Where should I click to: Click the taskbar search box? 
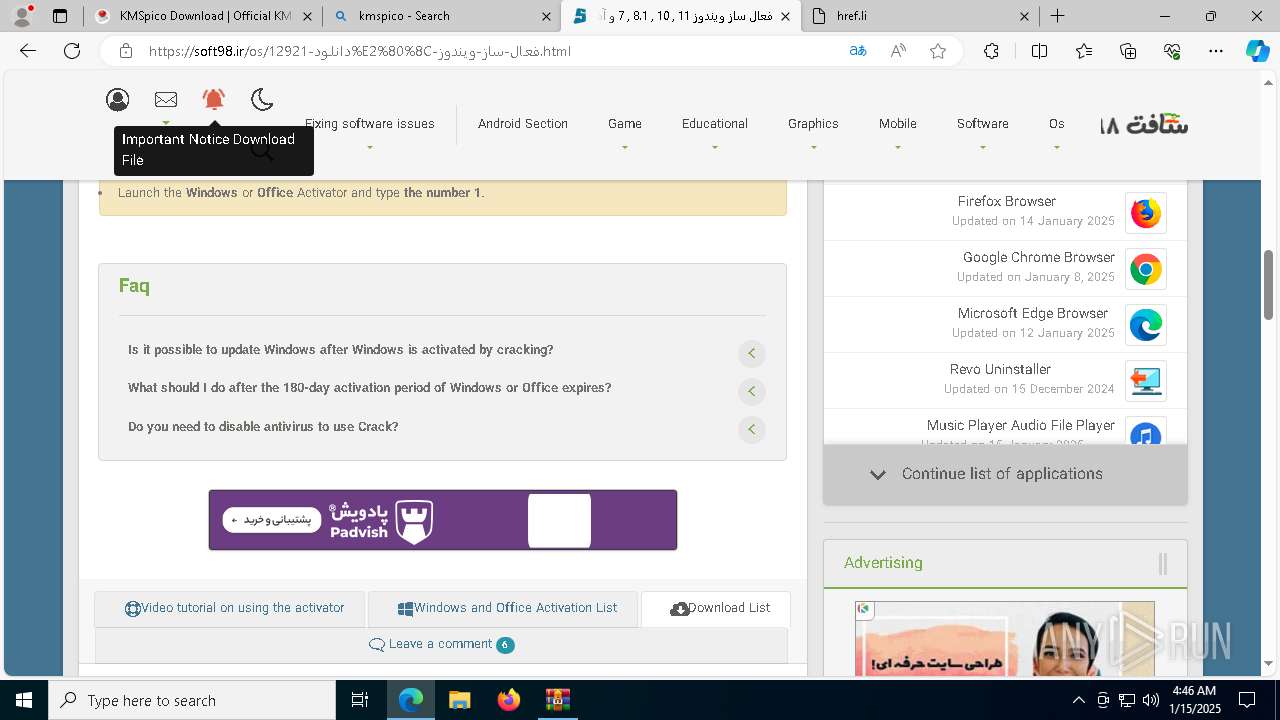click(192, 700)
